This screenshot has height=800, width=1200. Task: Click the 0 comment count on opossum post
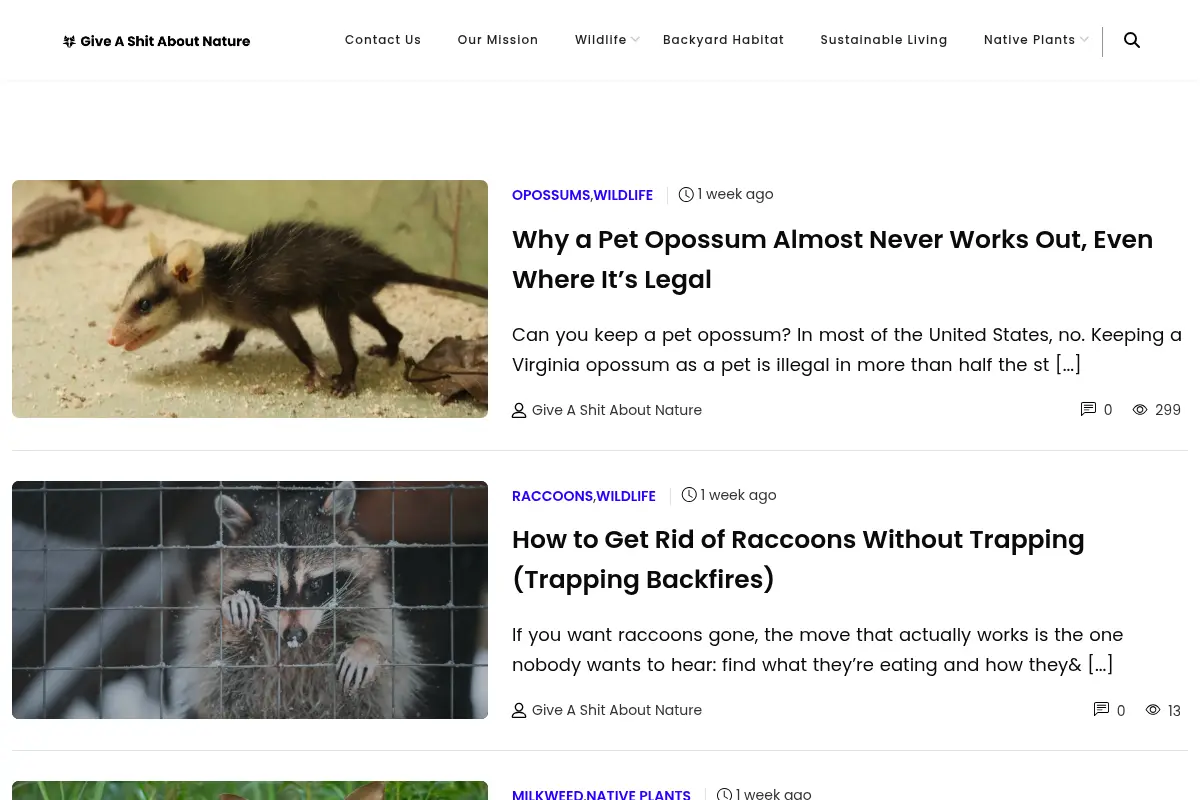[1108, 410]
